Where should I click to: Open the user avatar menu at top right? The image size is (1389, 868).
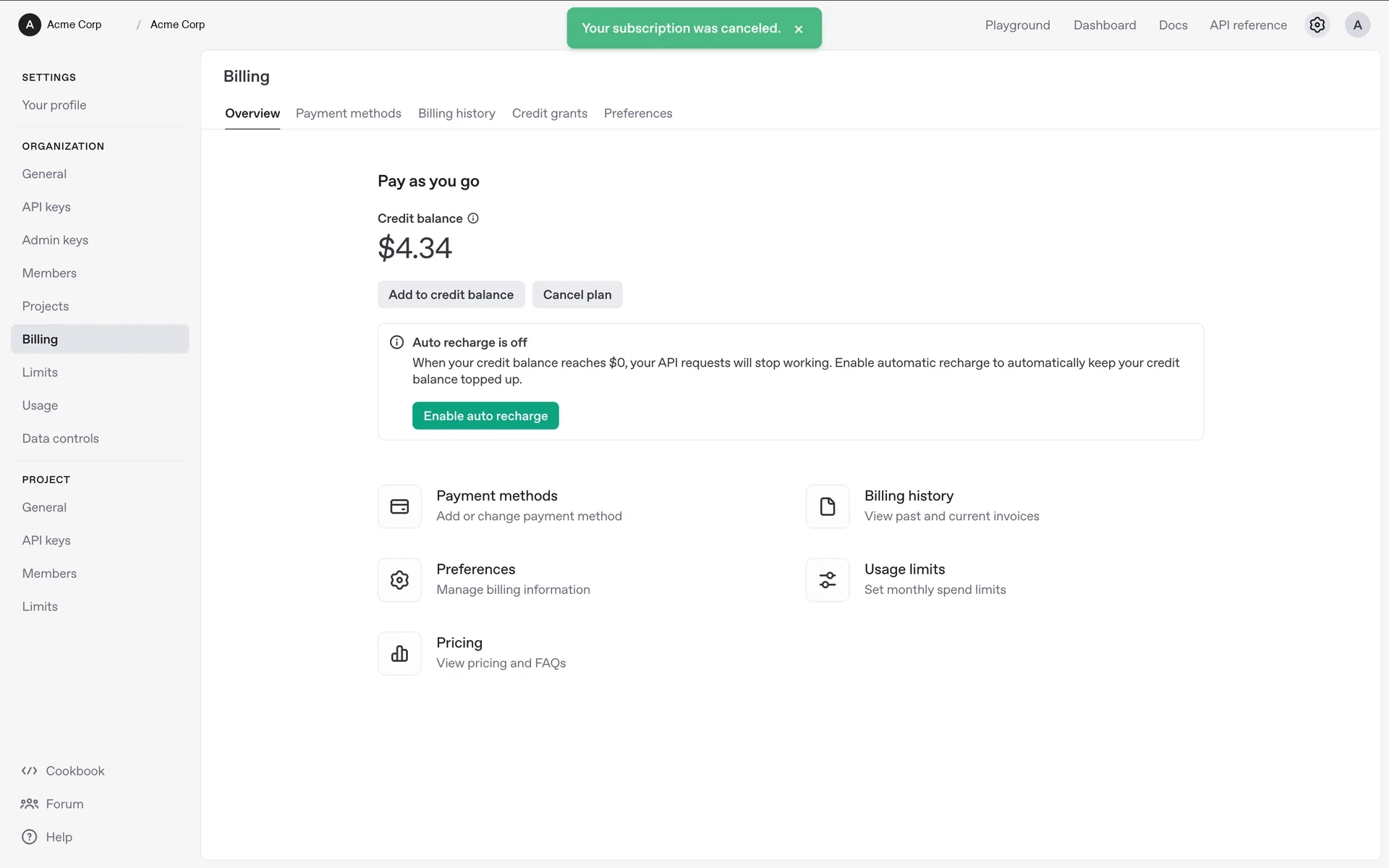pos(1357,25)
